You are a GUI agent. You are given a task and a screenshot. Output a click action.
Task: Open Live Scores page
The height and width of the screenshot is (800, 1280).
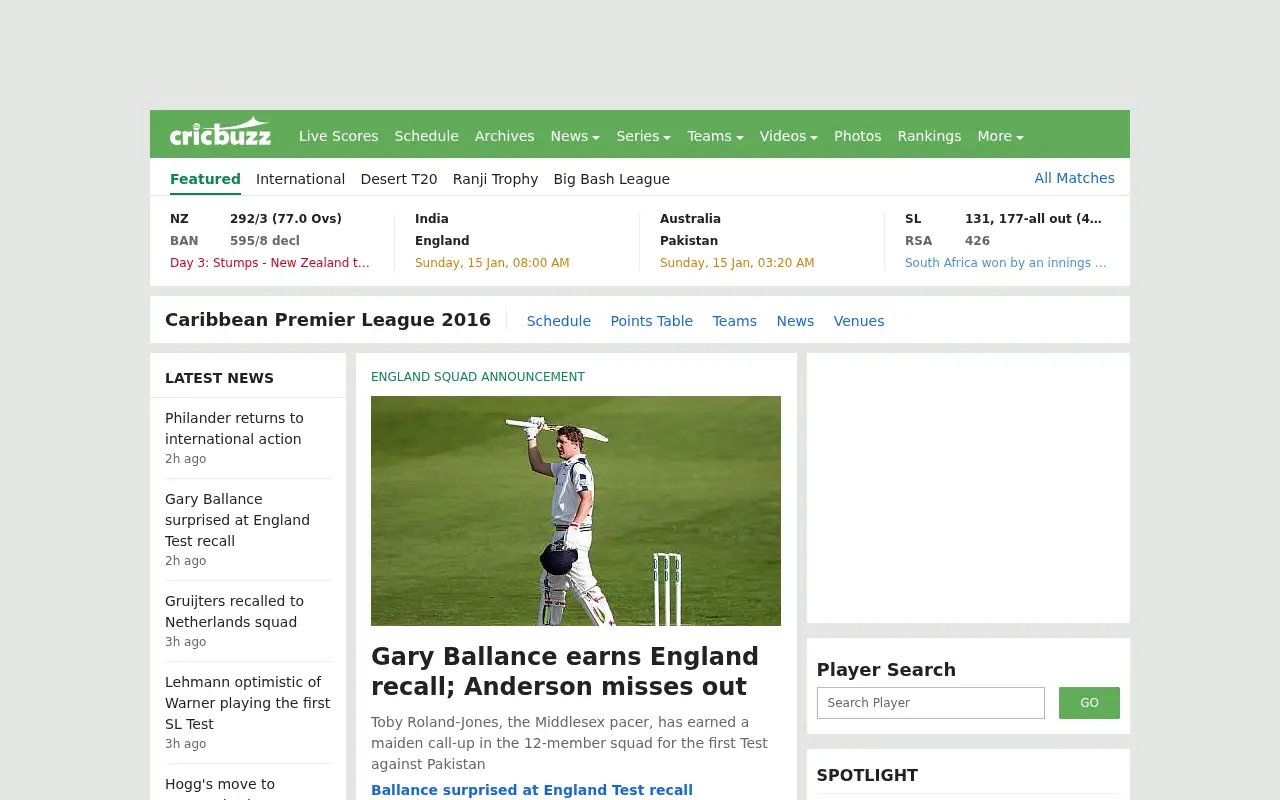pyautogui.click(x=338, y=136)
